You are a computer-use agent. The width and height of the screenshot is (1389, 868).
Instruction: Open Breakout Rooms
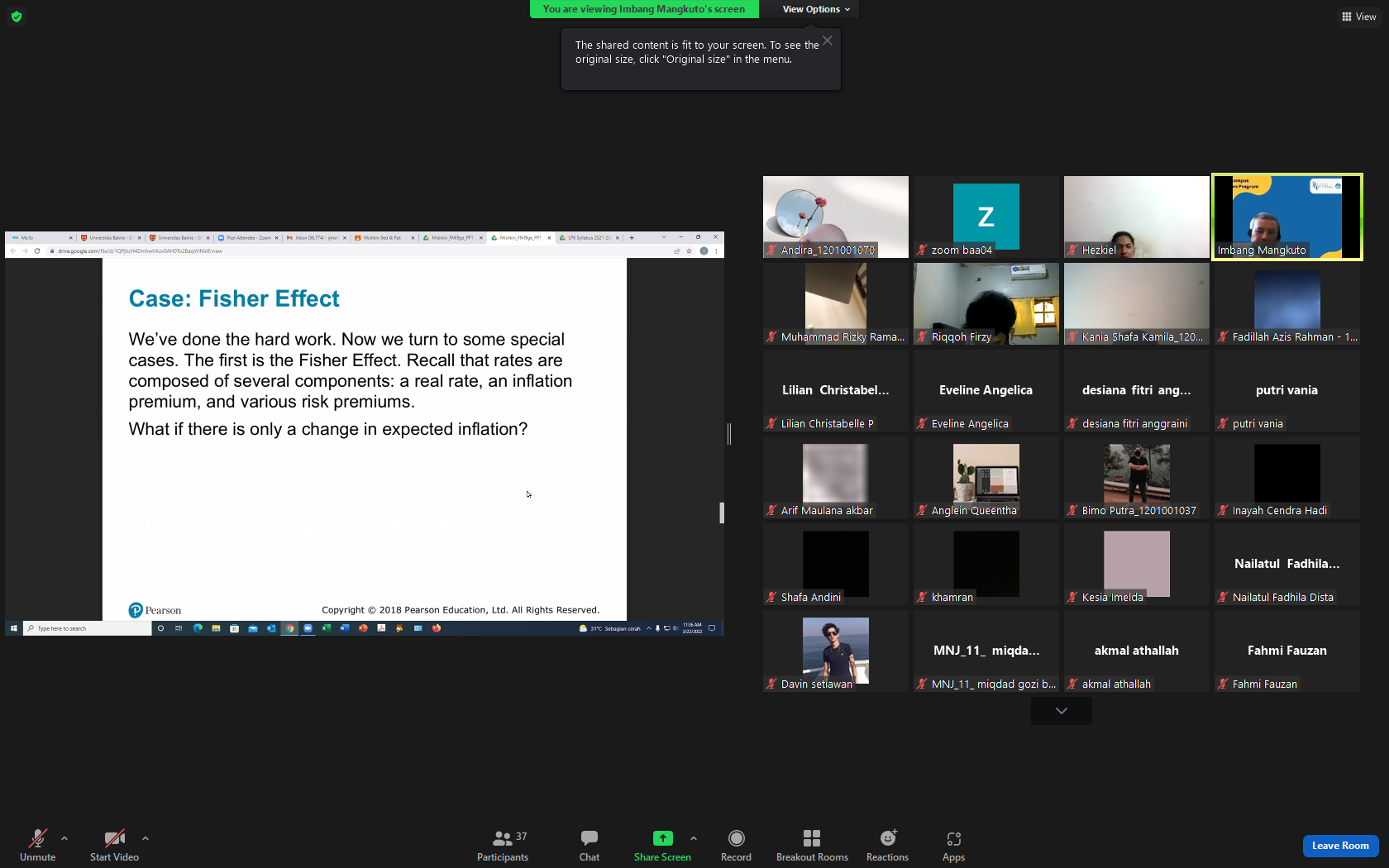pyautogui.click(x=812, y=845)
